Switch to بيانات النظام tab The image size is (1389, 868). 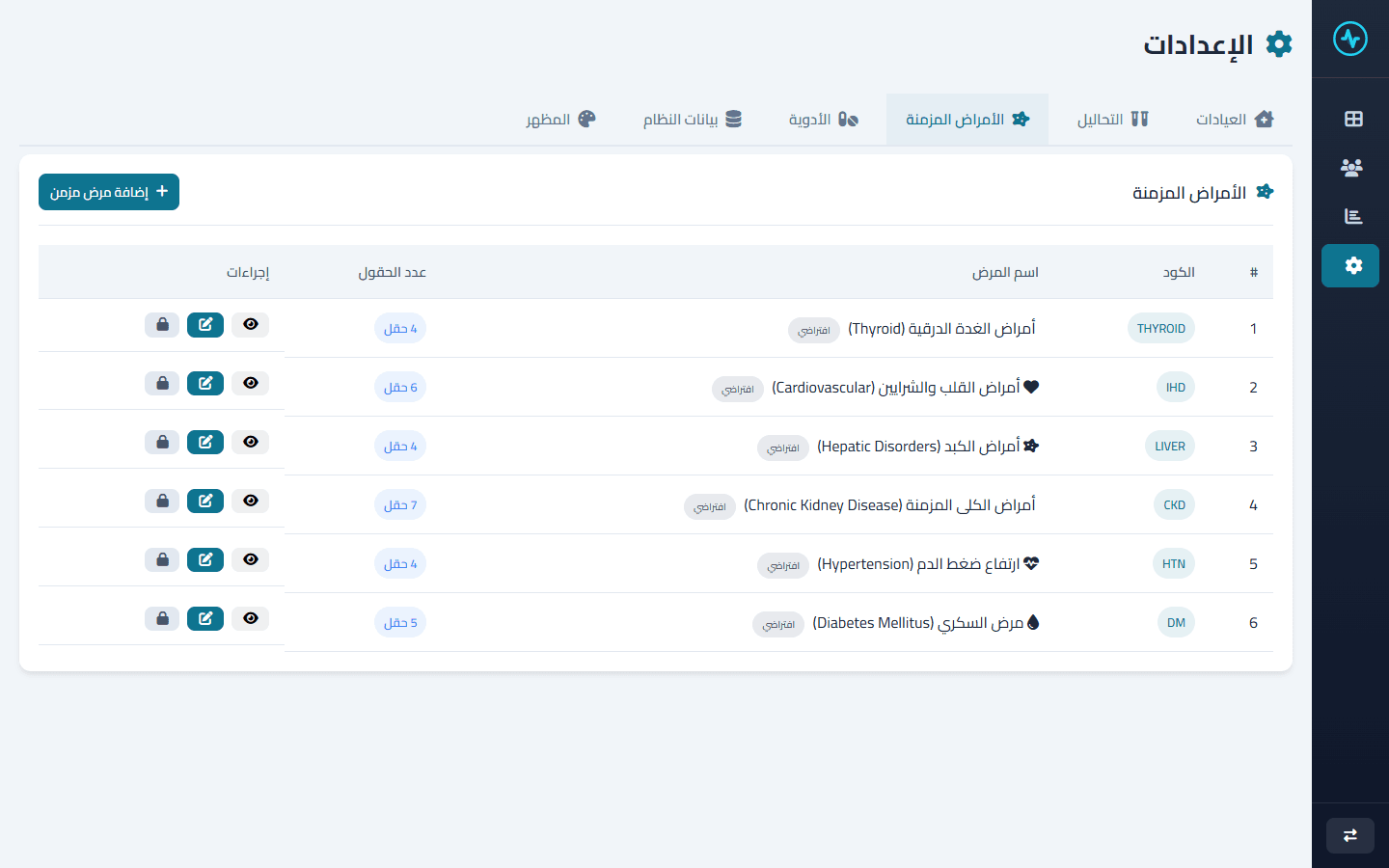(692, 120)
